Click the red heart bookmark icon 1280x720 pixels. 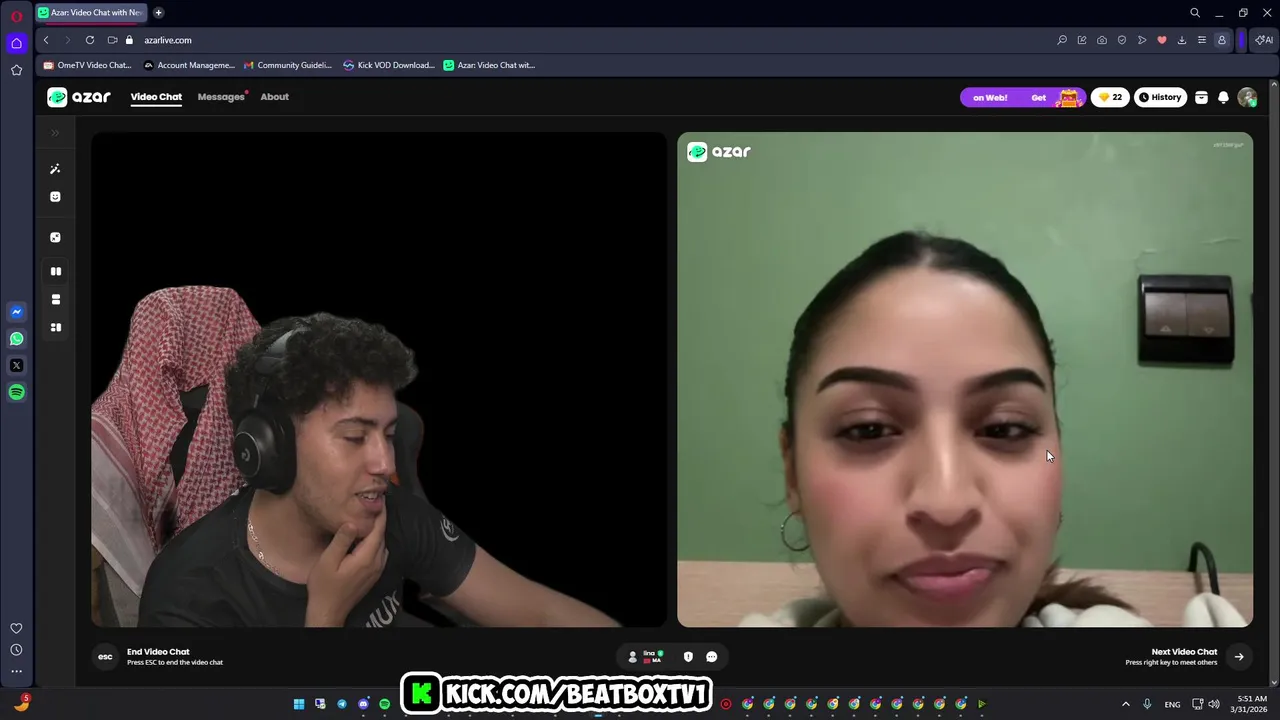tap(1162, 40)
